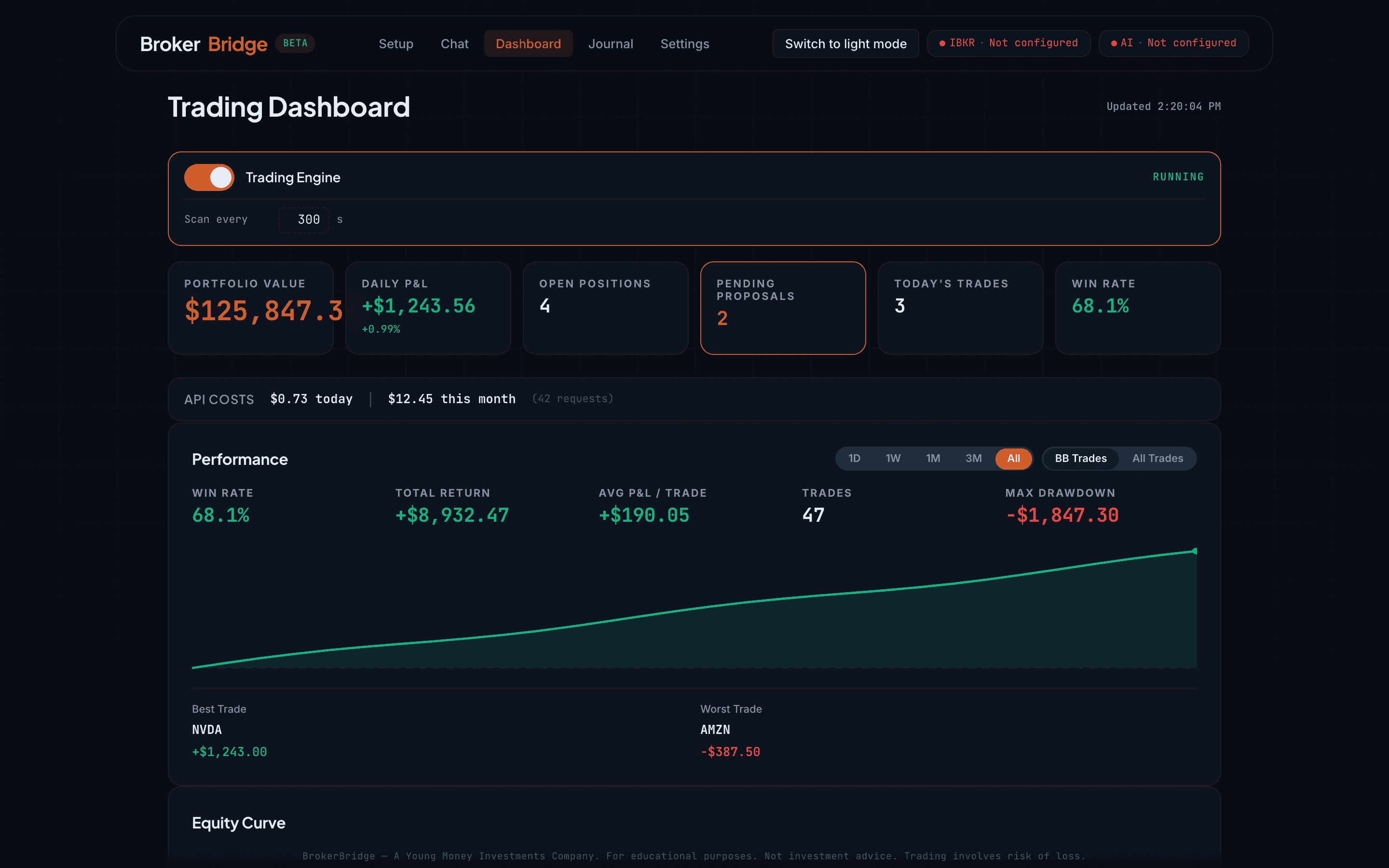Image resolution: width=1389 pixels, height=868 pixels.
Task: Click the +0.99% daily change
Action: coord(381,329)
